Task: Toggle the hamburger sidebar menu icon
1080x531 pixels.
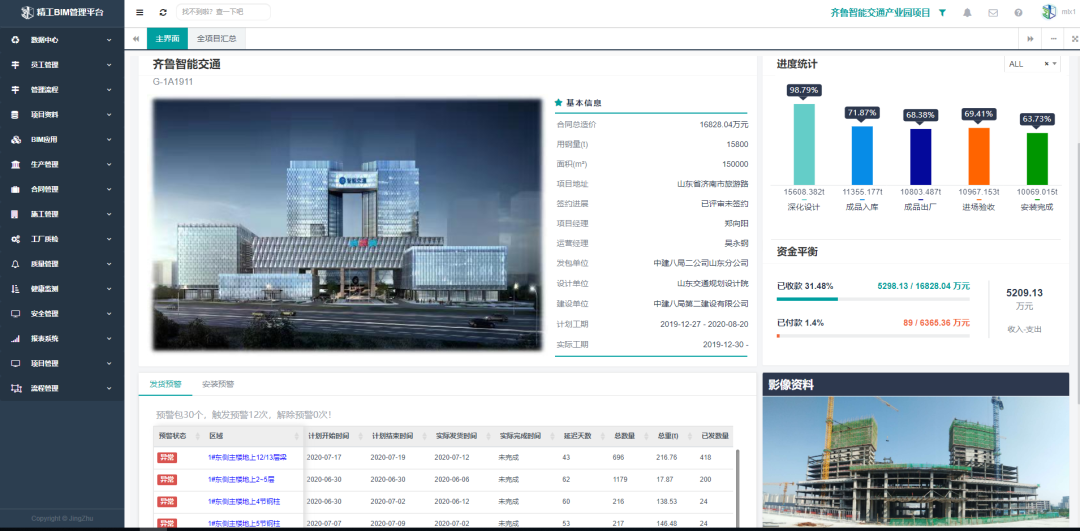Action: point(140,12)
